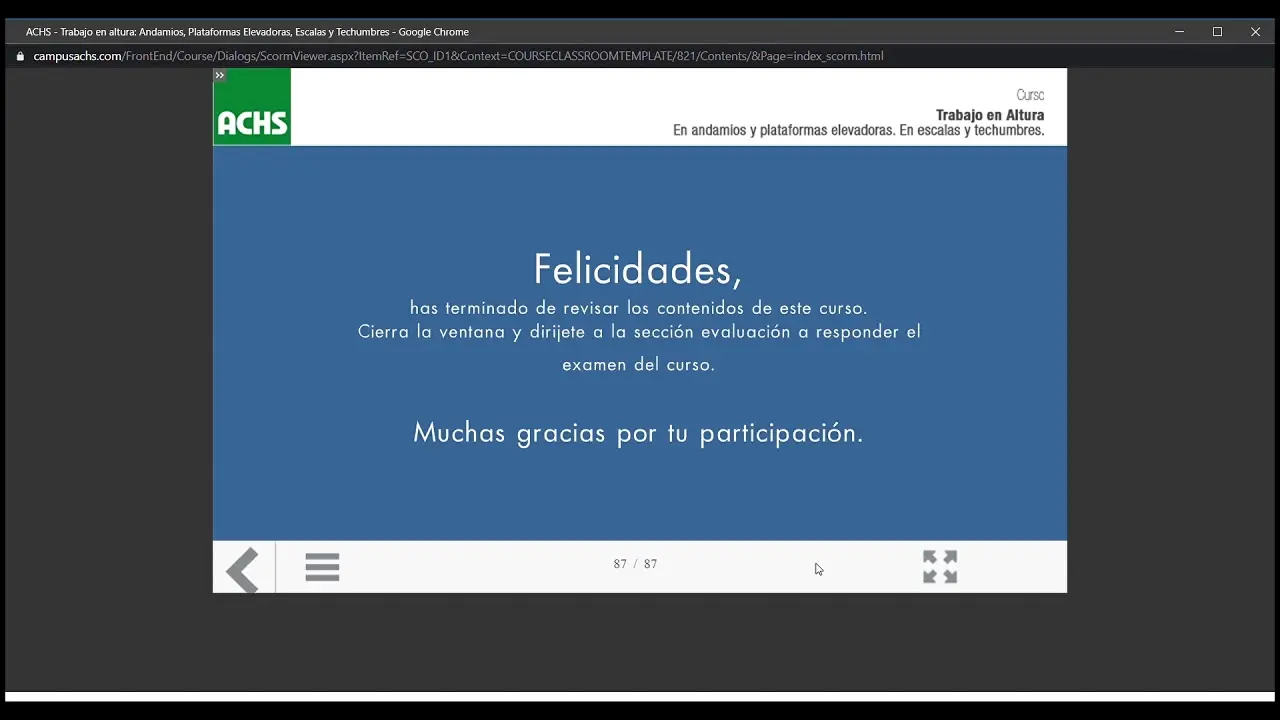Screen dimensions: 1280x720
Task: Expand the side panel with double-chevron icon
Action: (220, 75)
